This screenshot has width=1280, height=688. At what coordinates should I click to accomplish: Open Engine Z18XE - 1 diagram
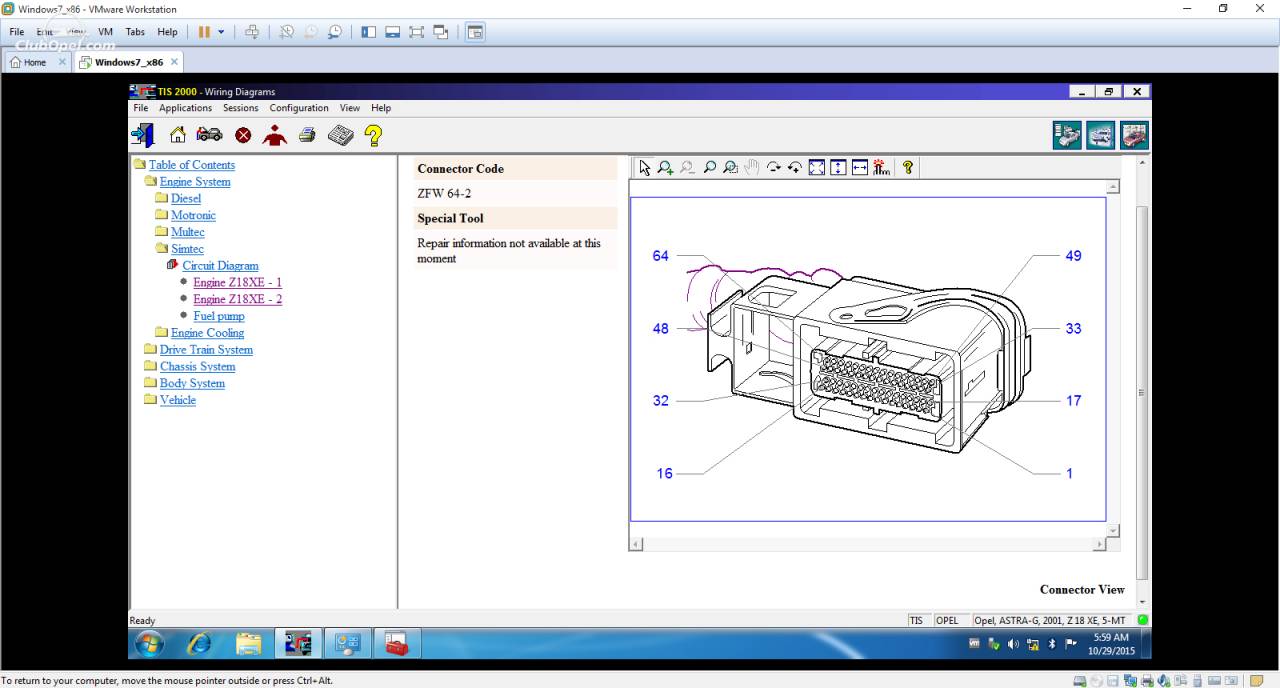pos(238,283)
